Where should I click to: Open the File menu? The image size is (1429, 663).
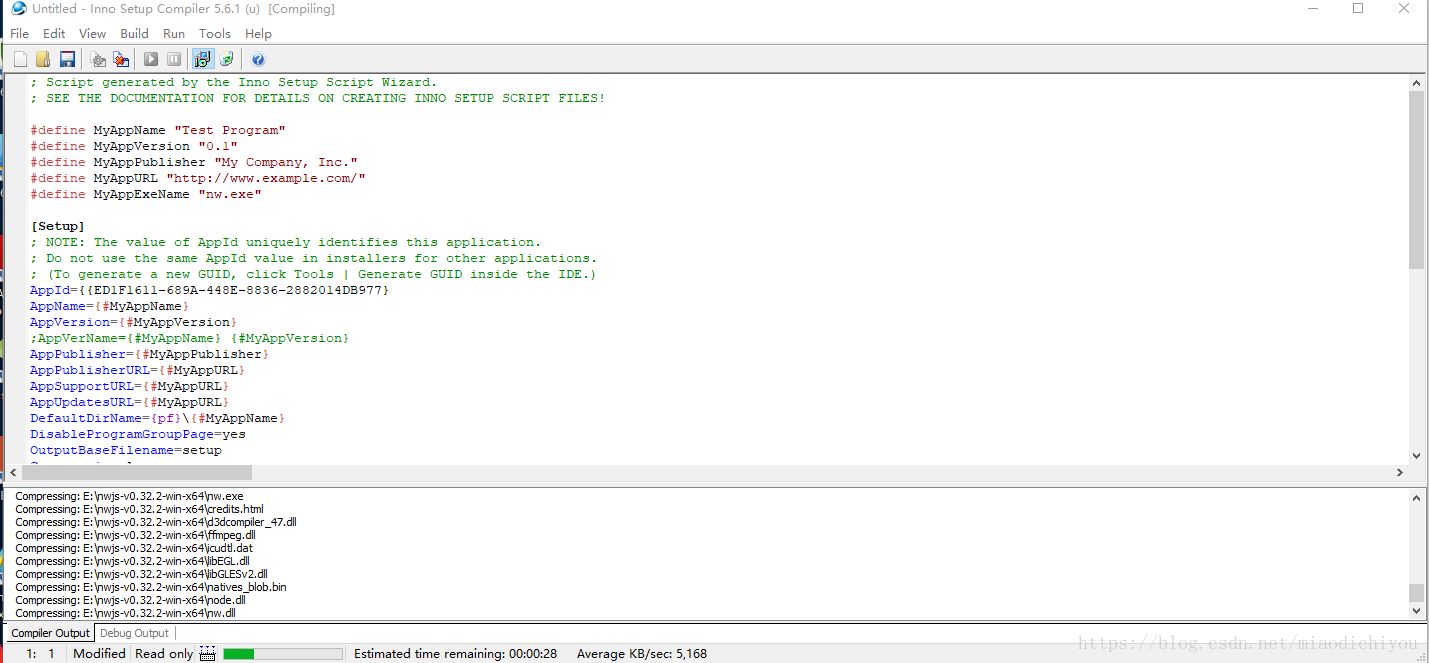coord(19,33)
